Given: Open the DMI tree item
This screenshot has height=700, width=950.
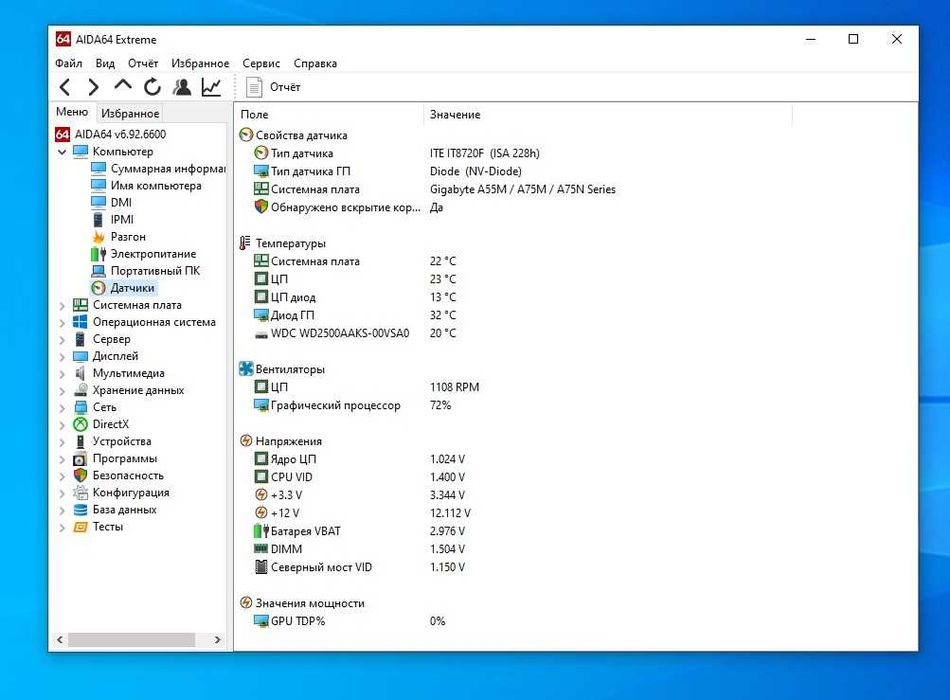Looking at the screenshot, I should tap(111, 202).
